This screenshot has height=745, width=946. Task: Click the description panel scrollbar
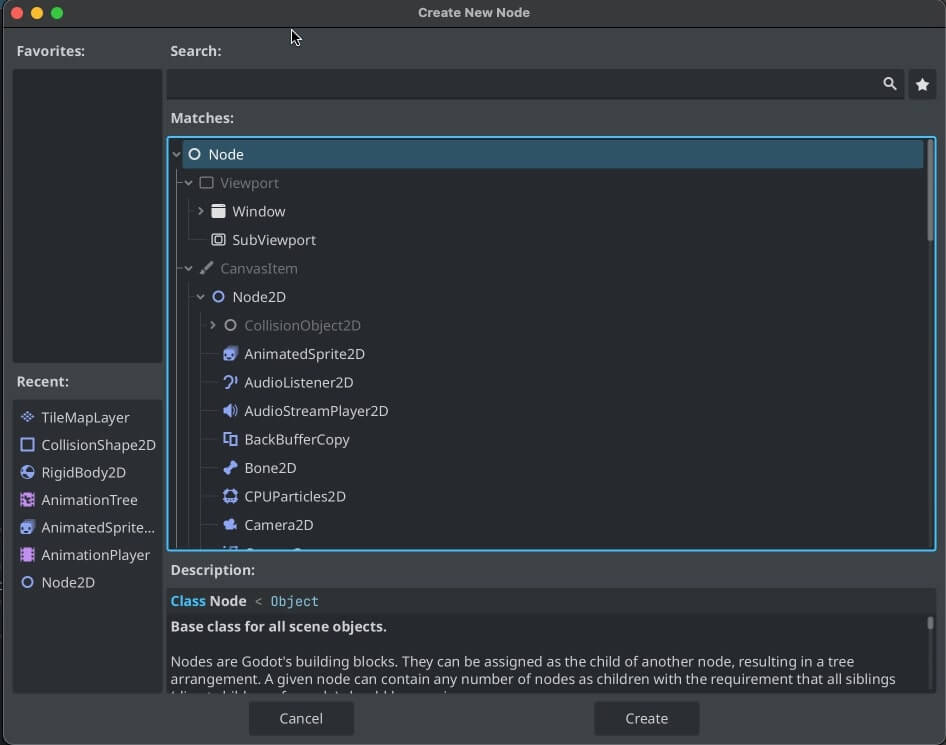[x=930, y=623]
